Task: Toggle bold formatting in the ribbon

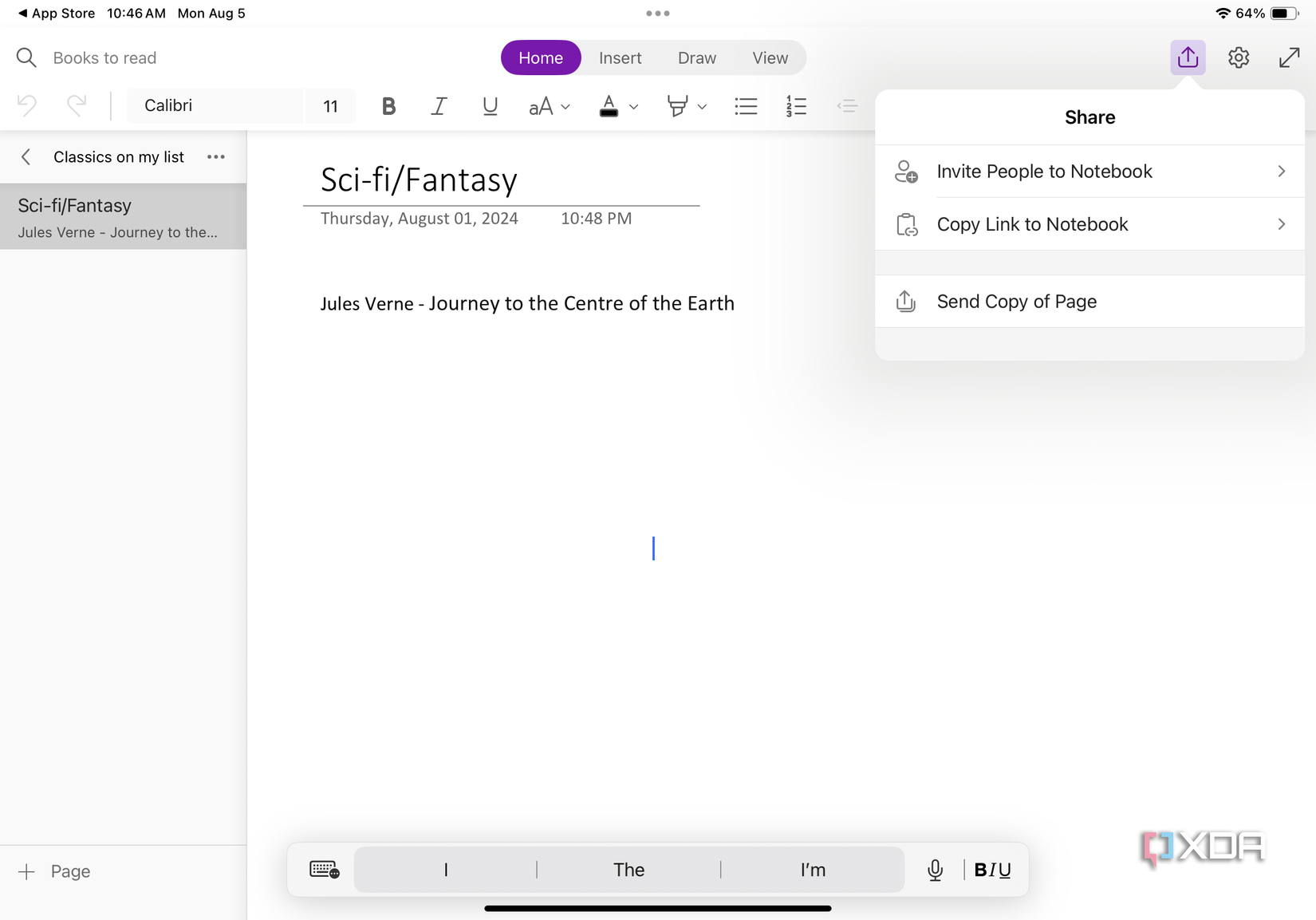Action: click(388, 106)
